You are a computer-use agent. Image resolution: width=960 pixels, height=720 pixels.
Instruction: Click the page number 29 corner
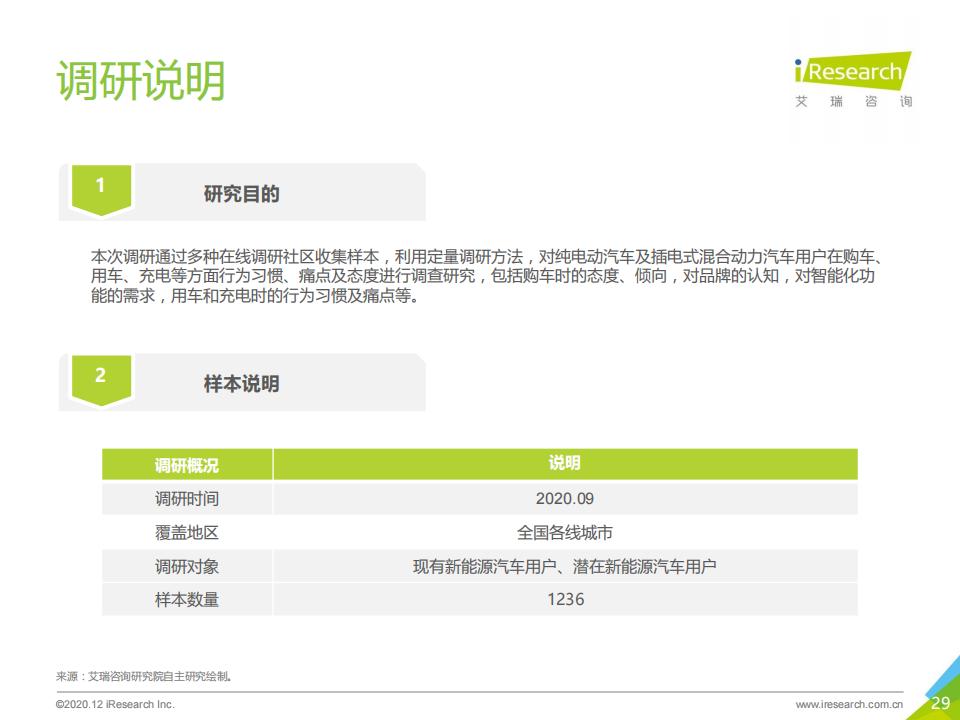point(940,703)
